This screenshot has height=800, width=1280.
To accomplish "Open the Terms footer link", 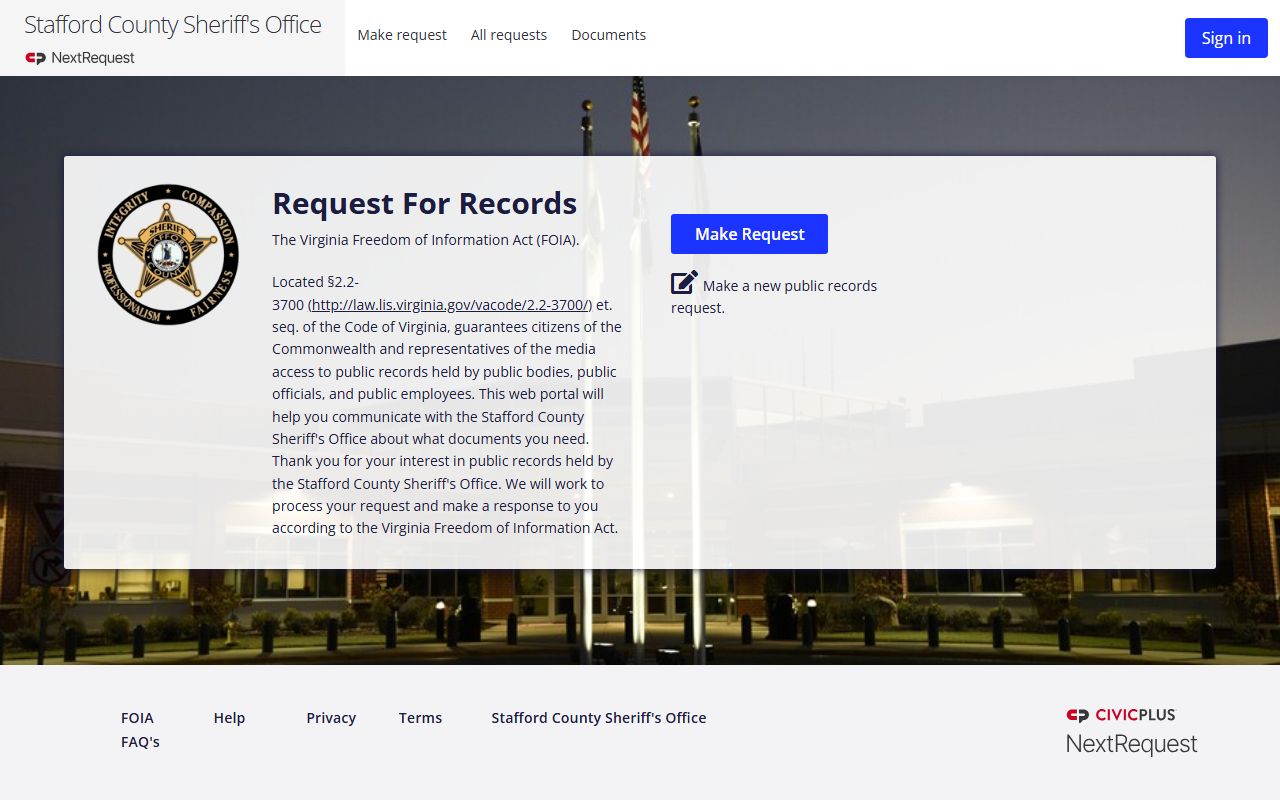I will tap(420, 718).
